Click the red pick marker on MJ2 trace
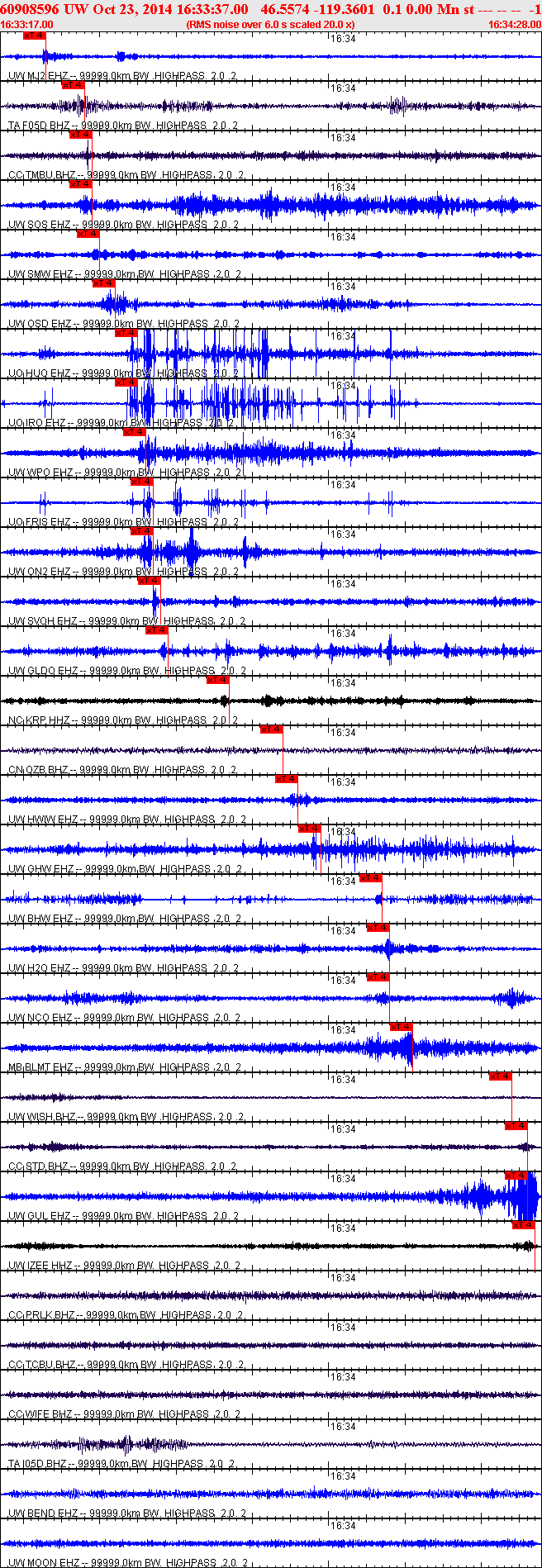542x1568 pixels. click(34, 36)
